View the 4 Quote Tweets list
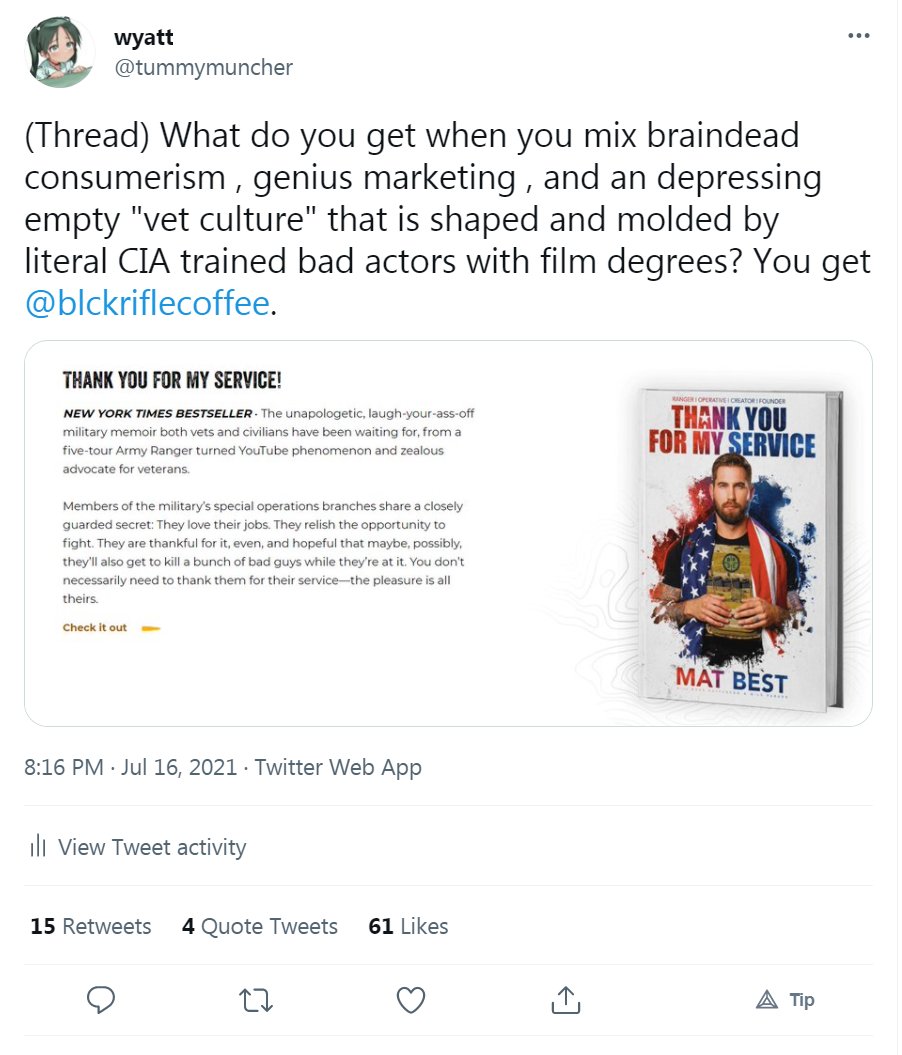The image size is (902, 1055). [260, 926]
